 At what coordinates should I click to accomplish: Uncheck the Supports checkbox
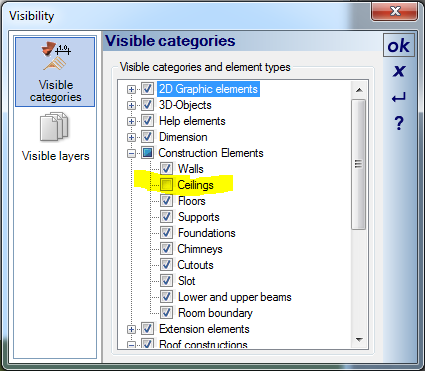point(166,217)
